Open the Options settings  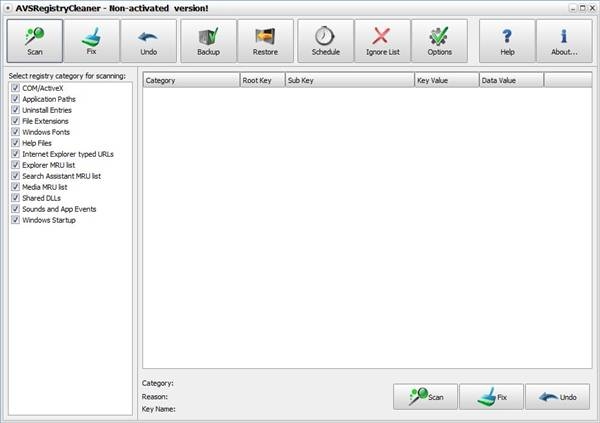(440, 41)
